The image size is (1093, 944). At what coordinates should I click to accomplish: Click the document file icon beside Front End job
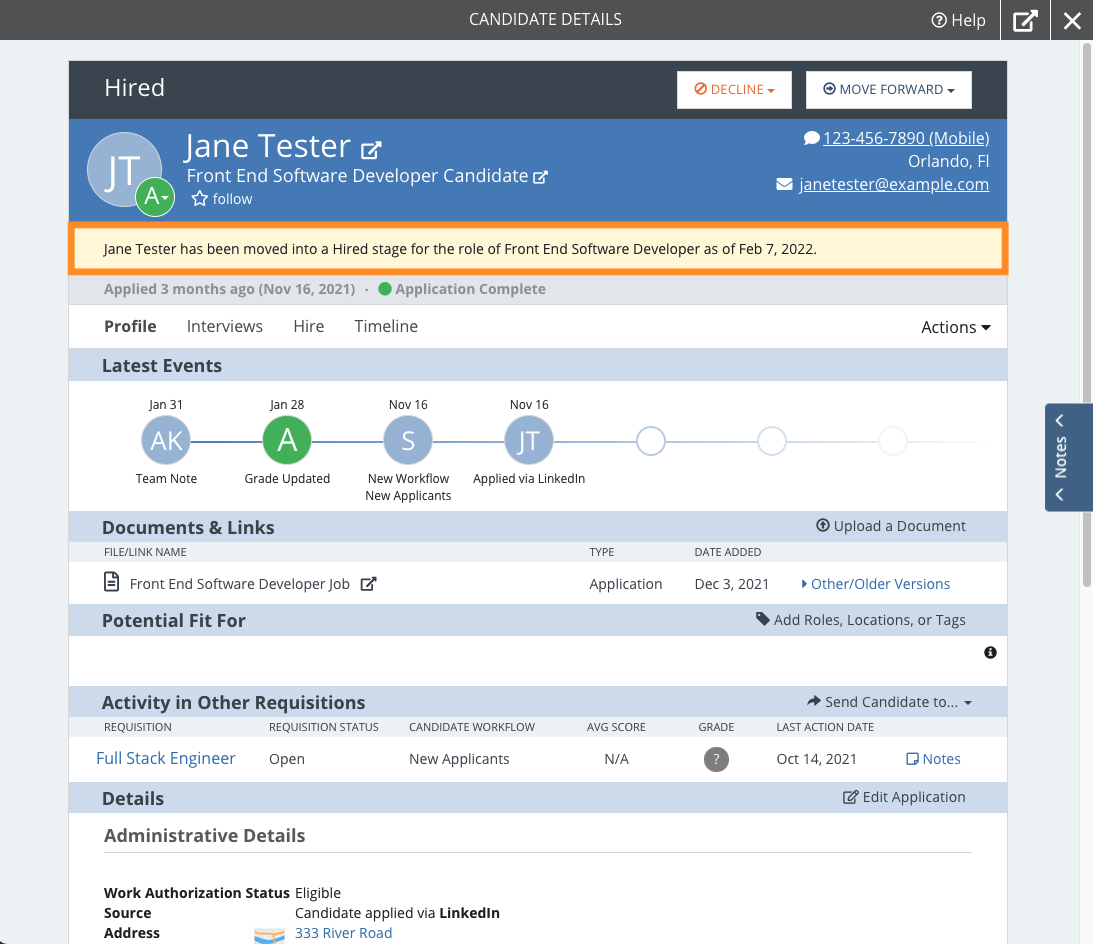click(112, 581)
